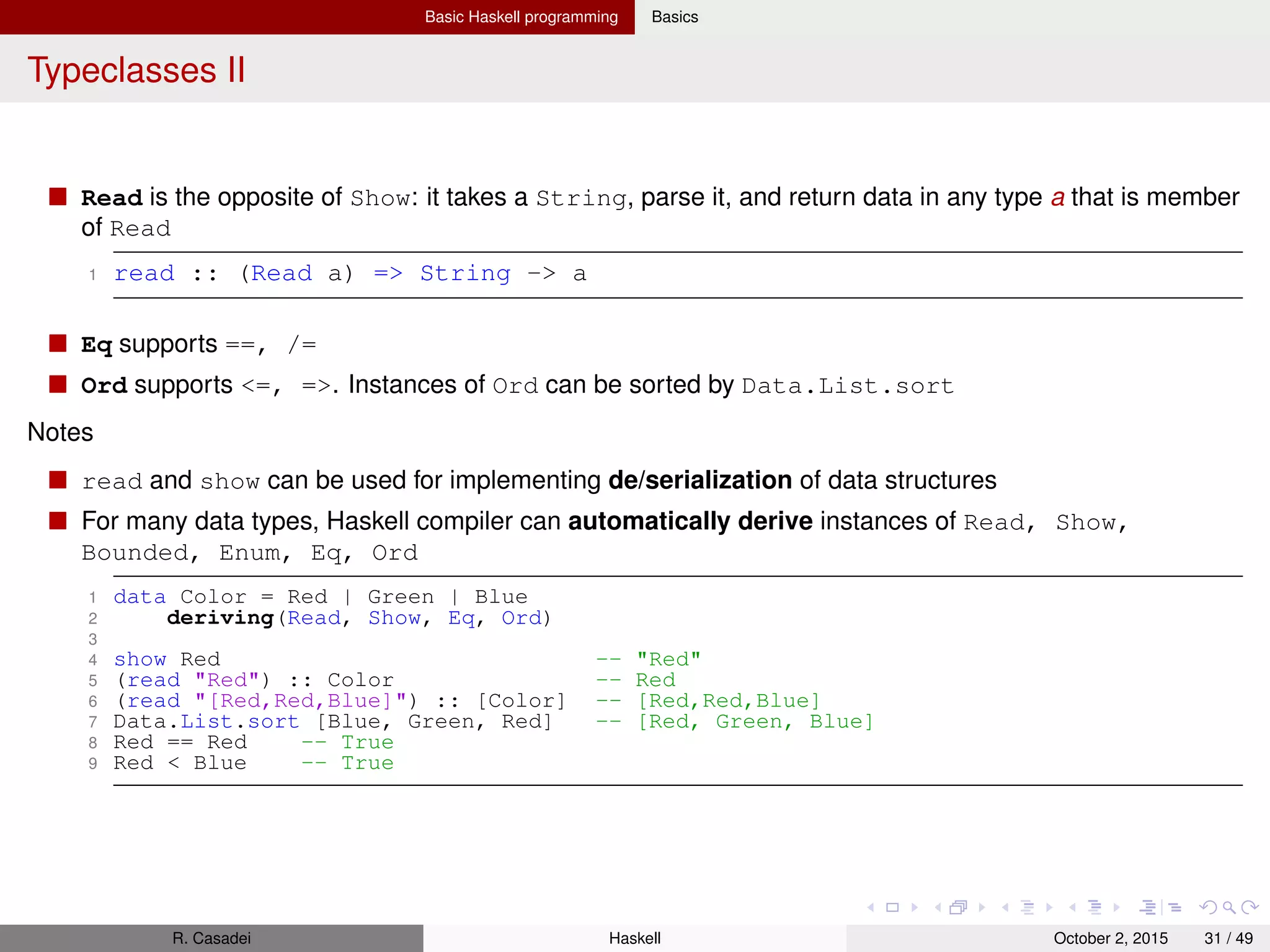This screenshot has height=952, width=1270.
Task: Click the bold Read keyword in first bullet
Action: pos(112,198)
